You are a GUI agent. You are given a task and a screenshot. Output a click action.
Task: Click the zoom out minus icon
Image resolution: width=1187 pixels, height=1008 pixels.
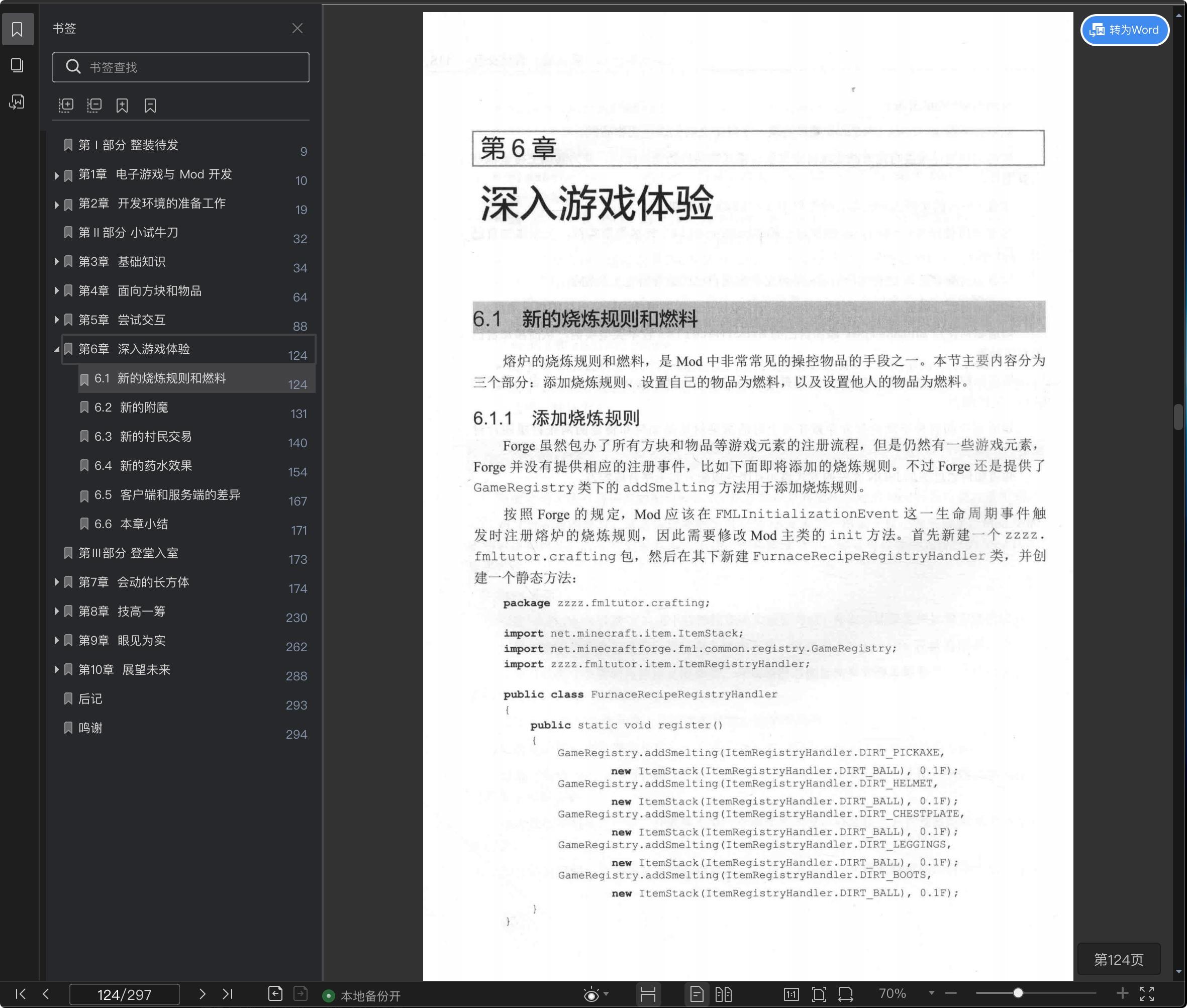tap(951, 994)
